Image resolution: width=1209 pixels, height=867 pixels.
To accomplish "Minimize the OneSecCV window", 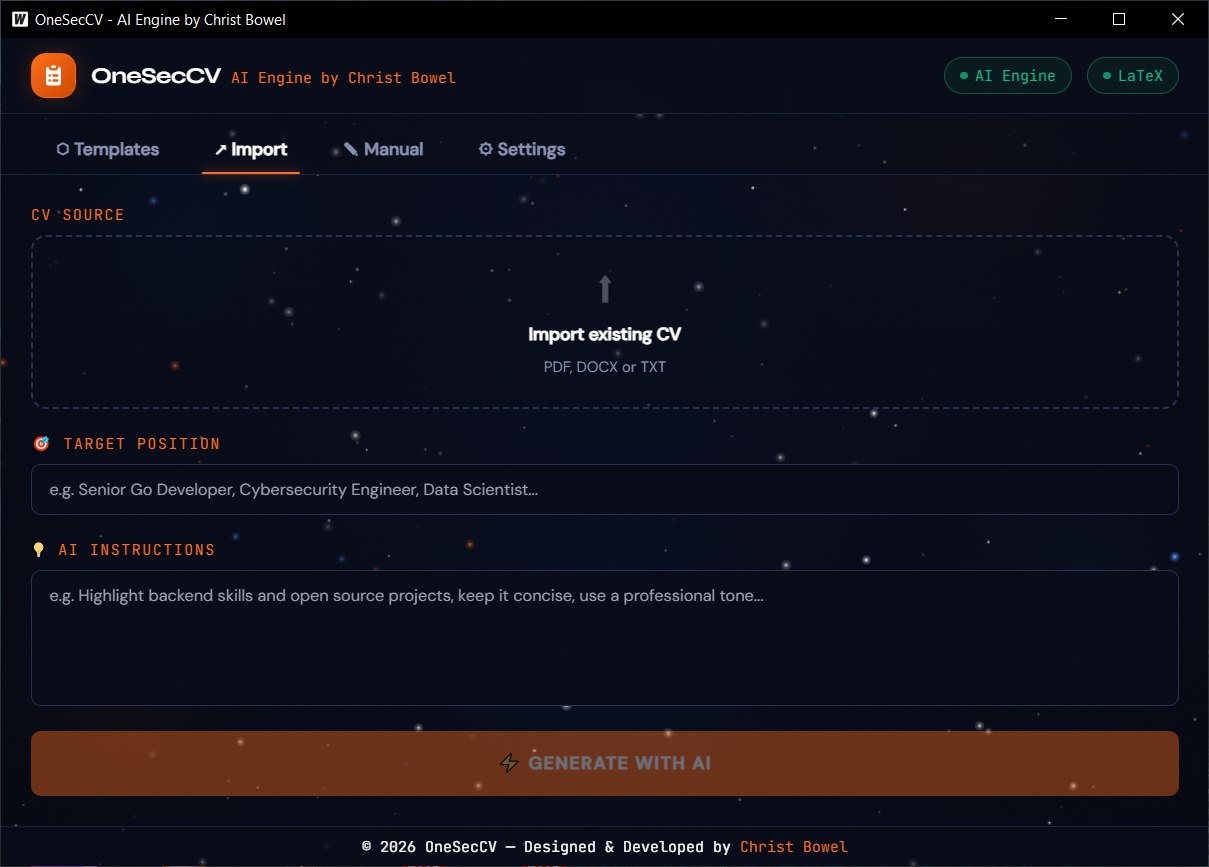I will 1062,19.
